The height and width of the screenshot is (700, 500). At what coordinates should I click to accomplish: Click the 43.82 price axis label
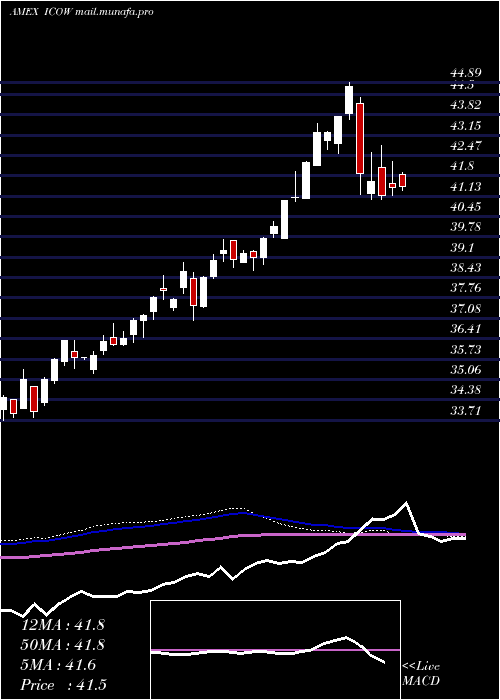click(466, 105)
